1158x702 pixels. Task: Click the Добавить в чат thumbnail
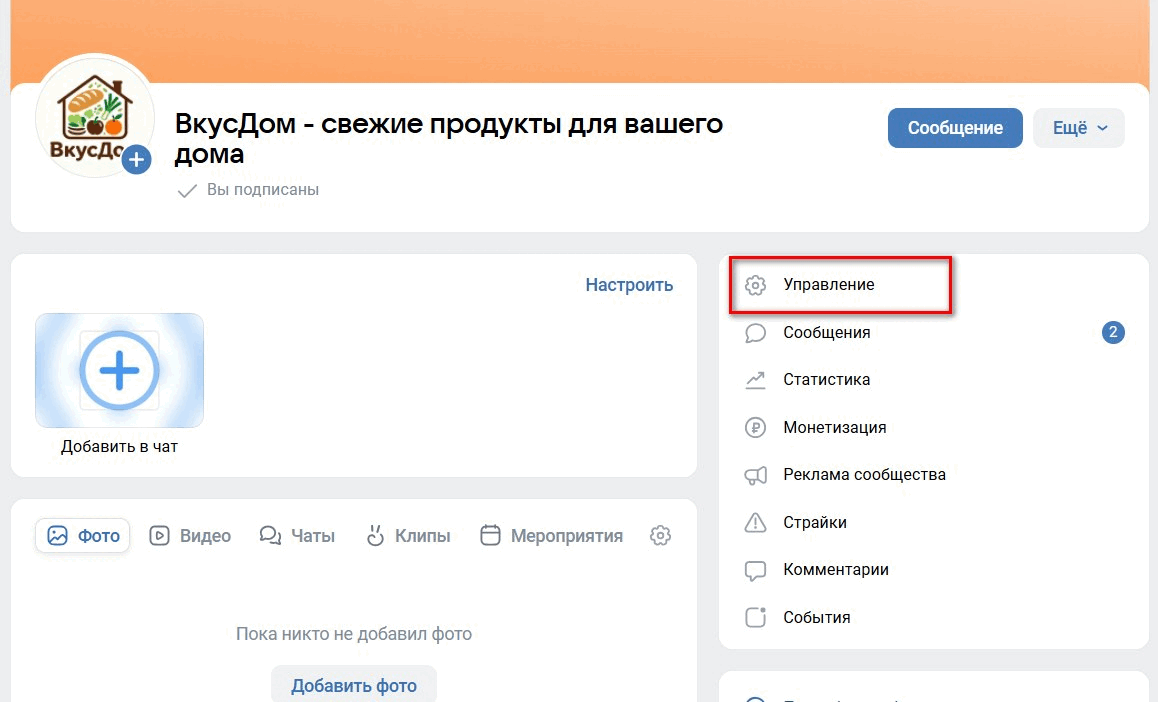119,372
